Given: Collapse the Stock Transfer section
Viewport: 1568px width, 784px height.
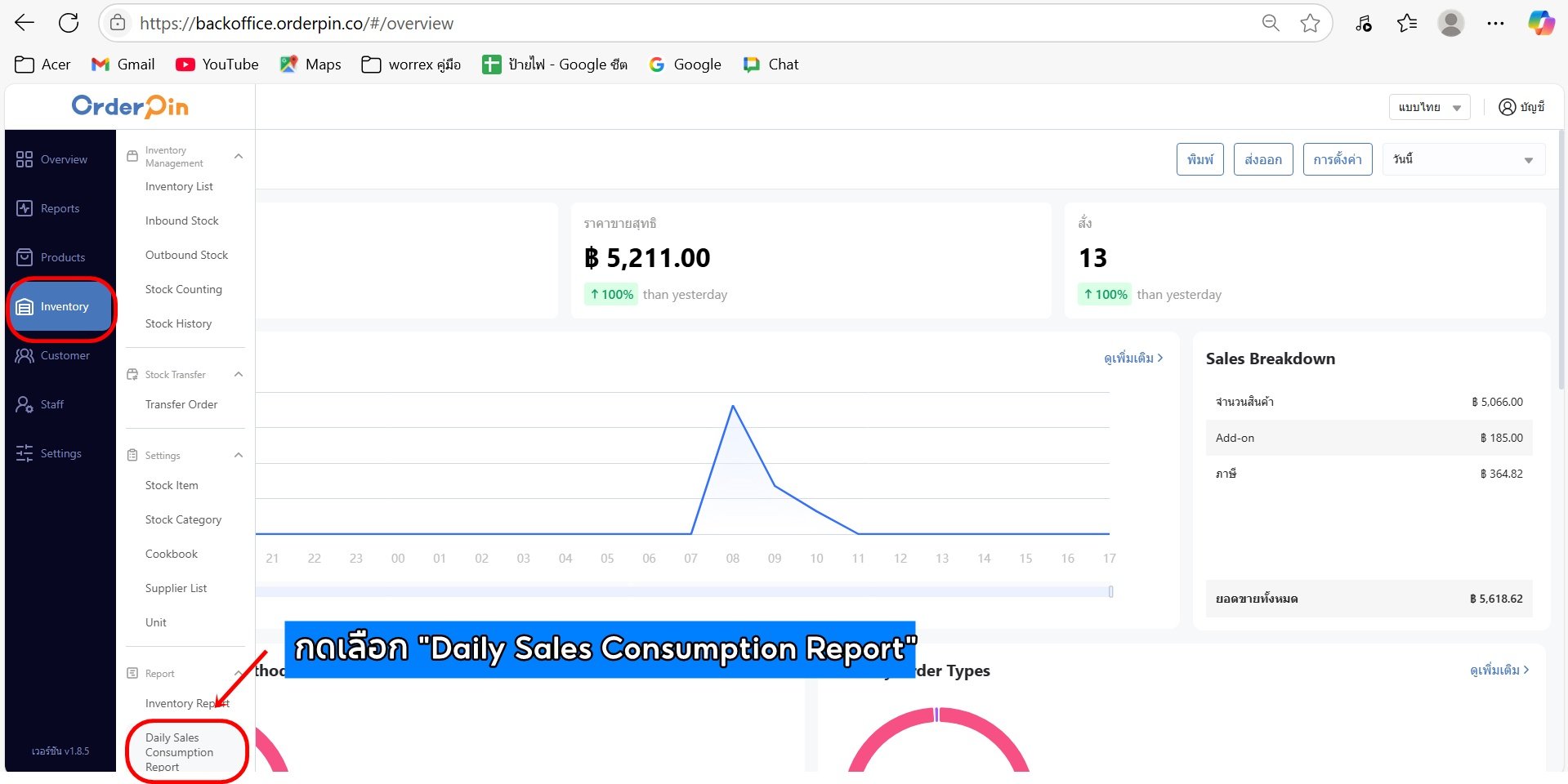Looking at the screenshot, I should tap(239, 374).
